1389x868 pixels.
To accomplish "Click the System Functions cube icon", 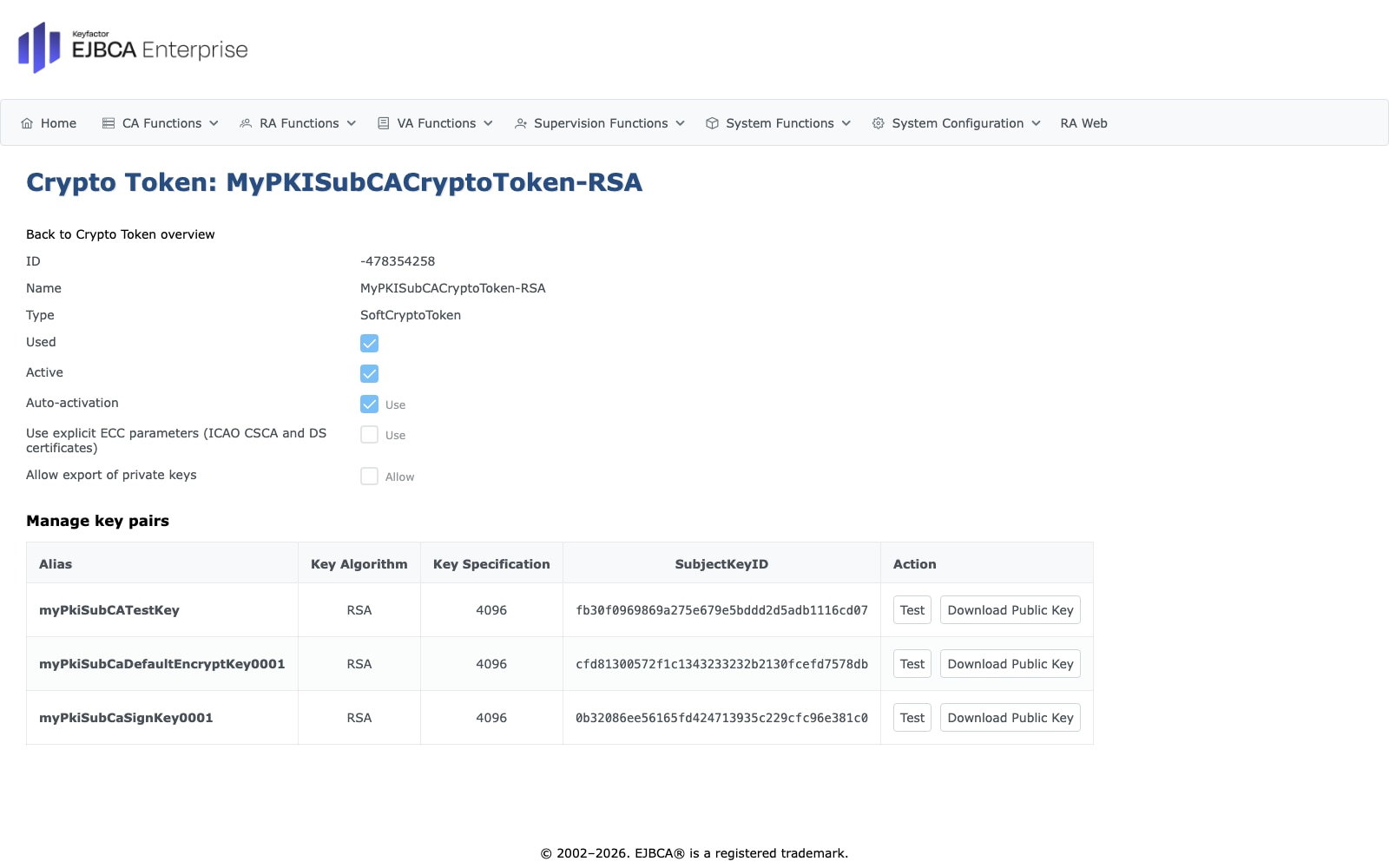I will (x=712, y=123).
